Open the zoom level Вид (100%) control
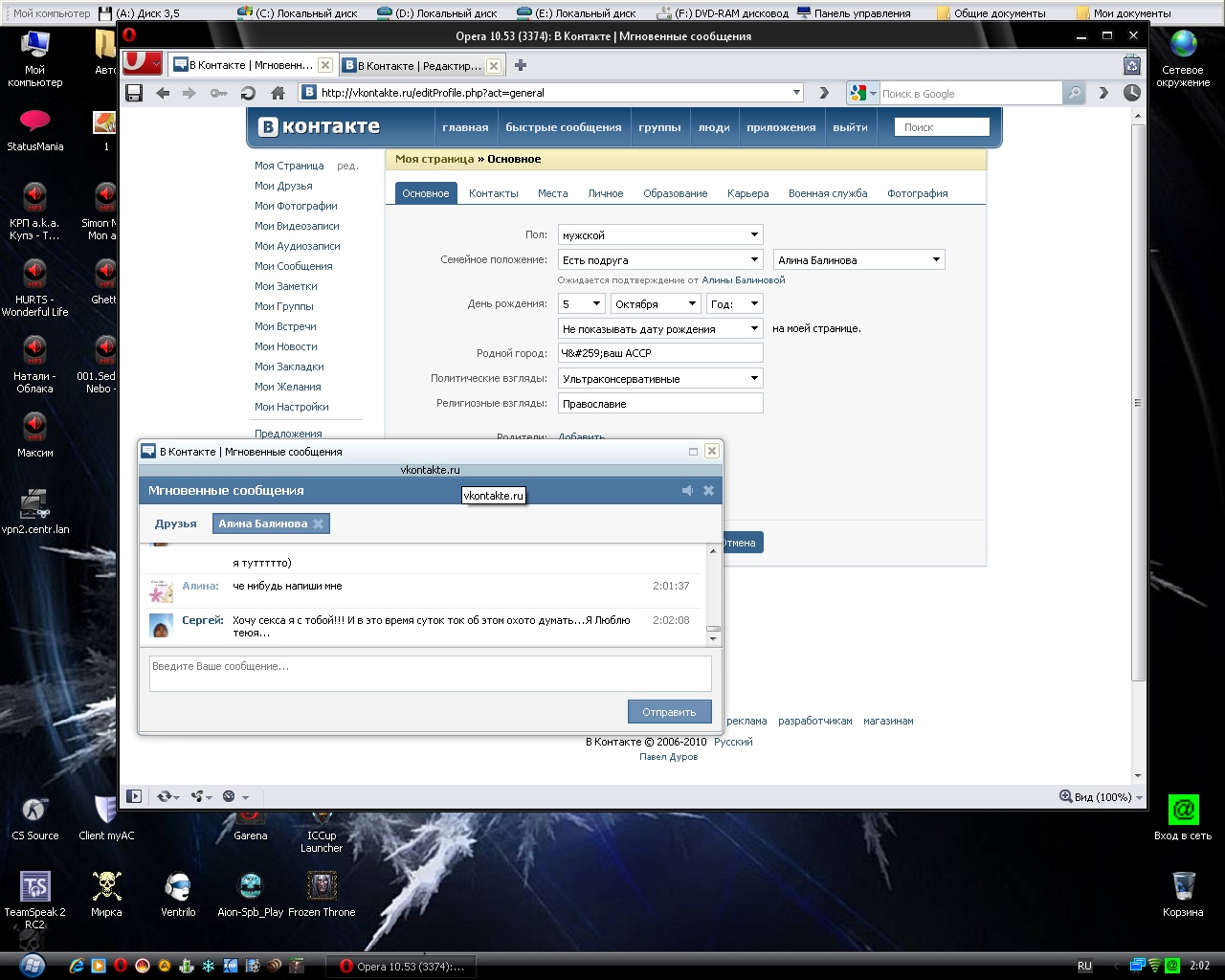1225x980 pixels. click(1102, 796)
